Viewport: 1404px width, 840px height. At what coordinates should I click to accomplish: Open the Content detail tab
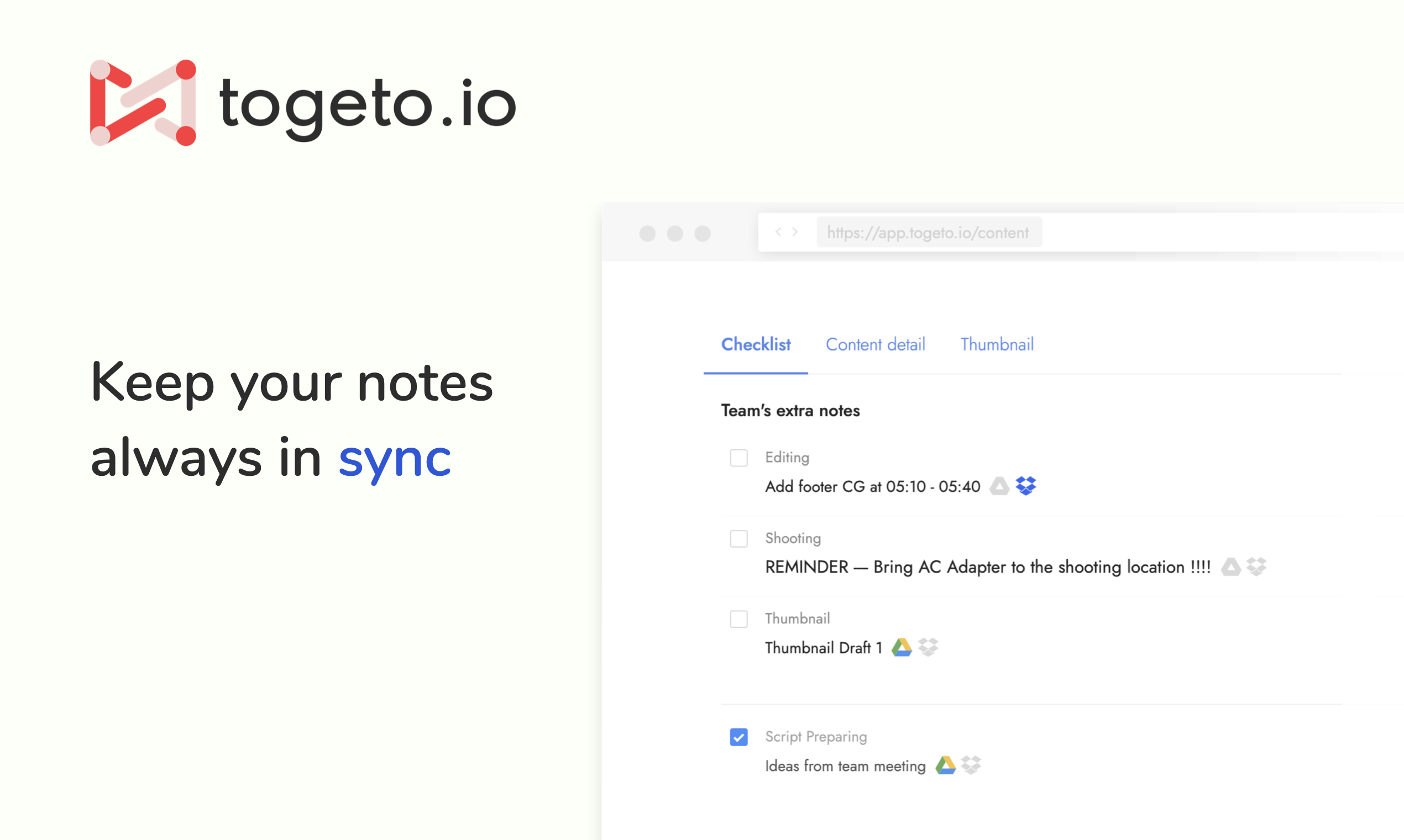click(x=874, y=345)
